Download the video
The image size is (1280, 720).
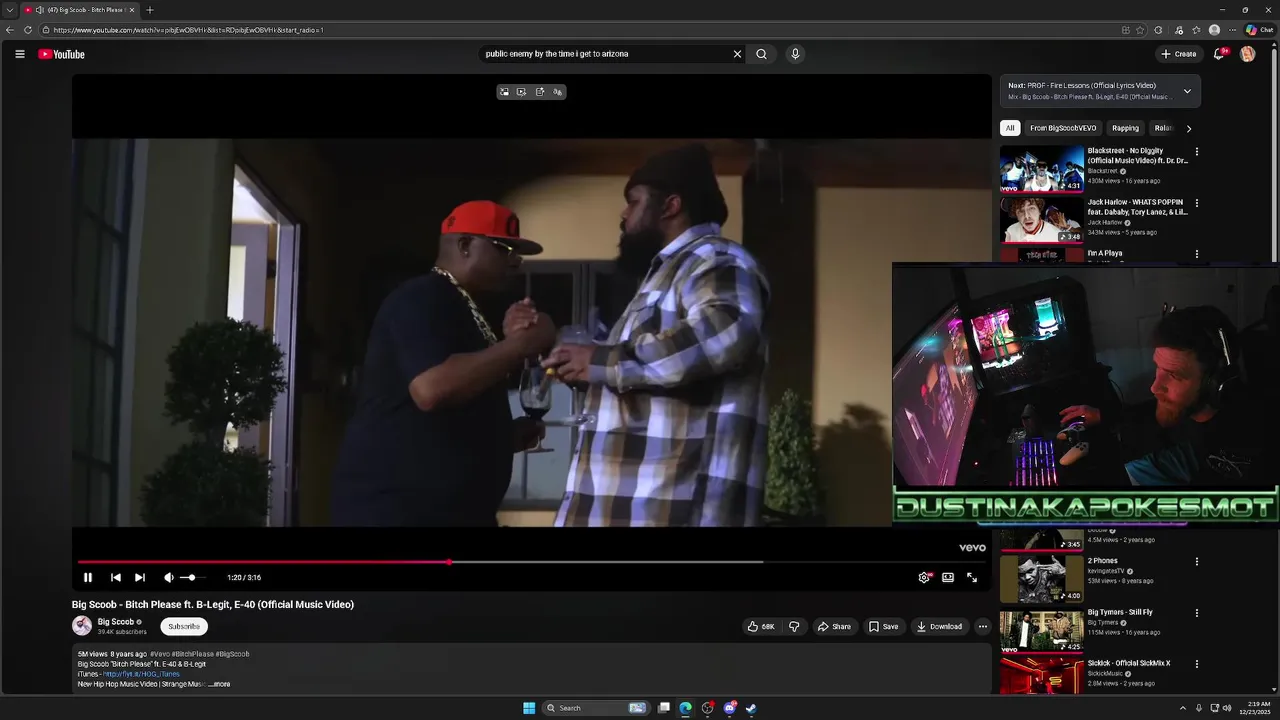(x=939, y=627)
